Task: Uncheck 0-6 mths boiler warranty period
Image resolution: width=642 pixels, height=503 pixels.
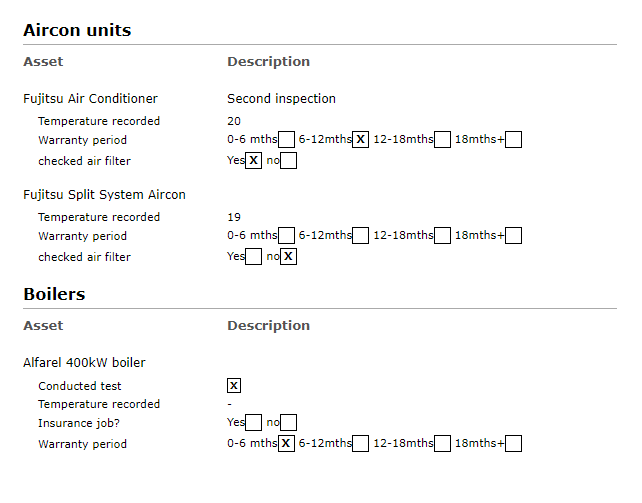Action: tap(286, 443)
